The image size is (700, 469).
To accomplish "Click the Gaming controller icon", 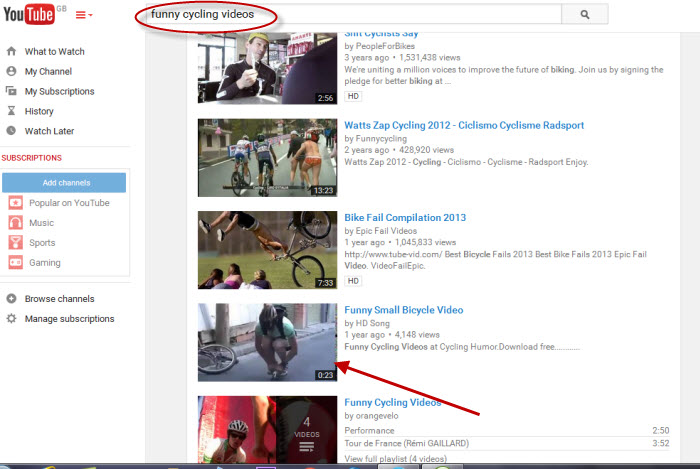I will click(x=16, y=262).
